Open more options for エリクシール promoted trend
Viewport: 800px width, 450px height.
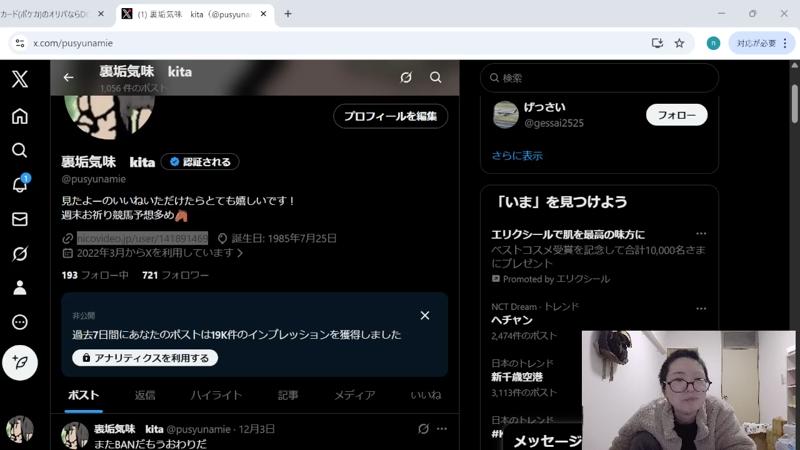[701, 234]
